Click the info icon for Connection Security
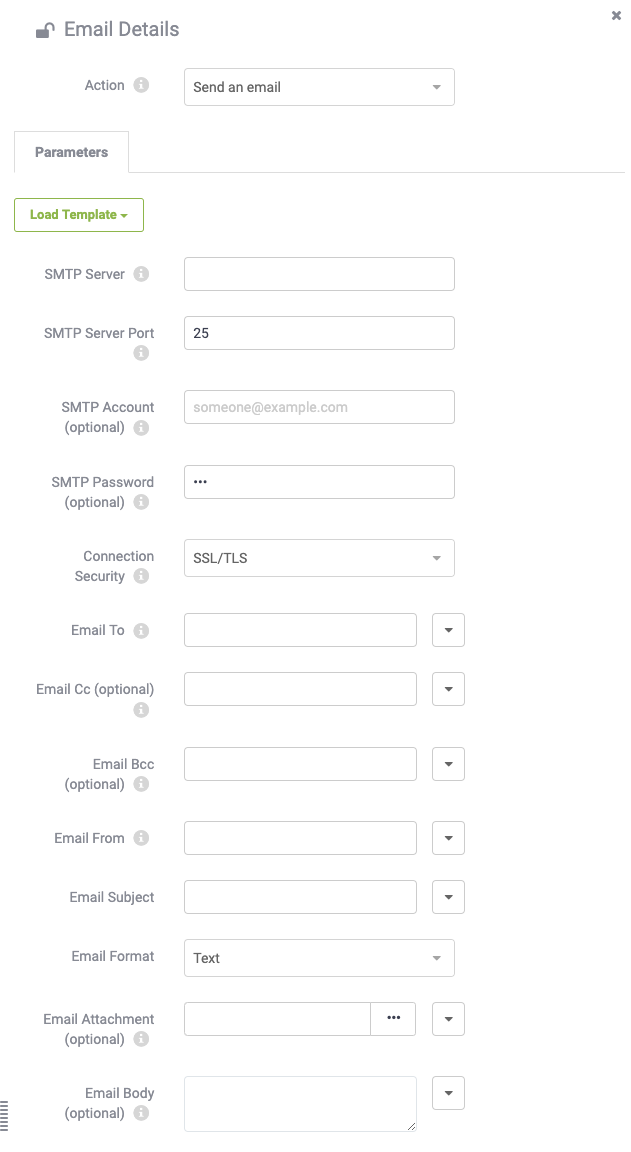631x1152 pixels. coord(141,576)
